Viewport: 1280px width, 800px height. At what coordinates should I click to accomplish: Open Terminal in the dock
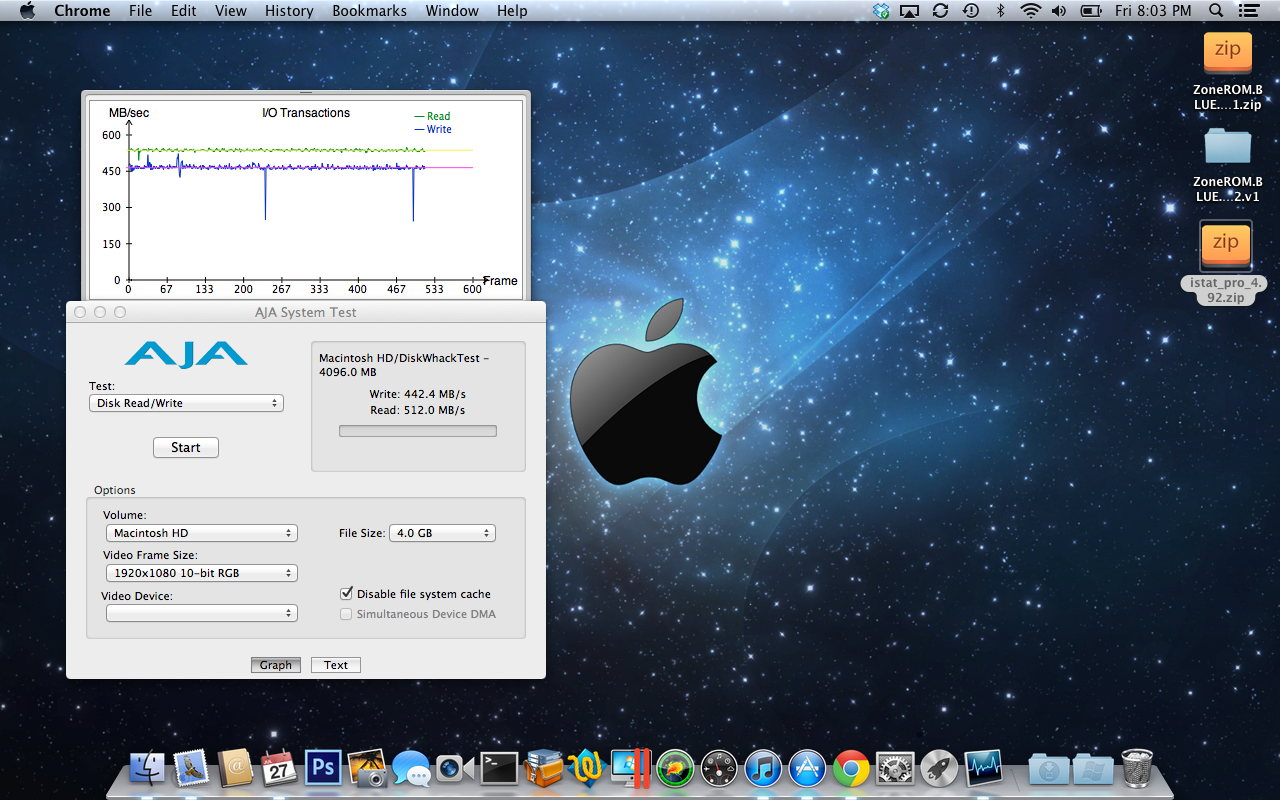point(499,768)
